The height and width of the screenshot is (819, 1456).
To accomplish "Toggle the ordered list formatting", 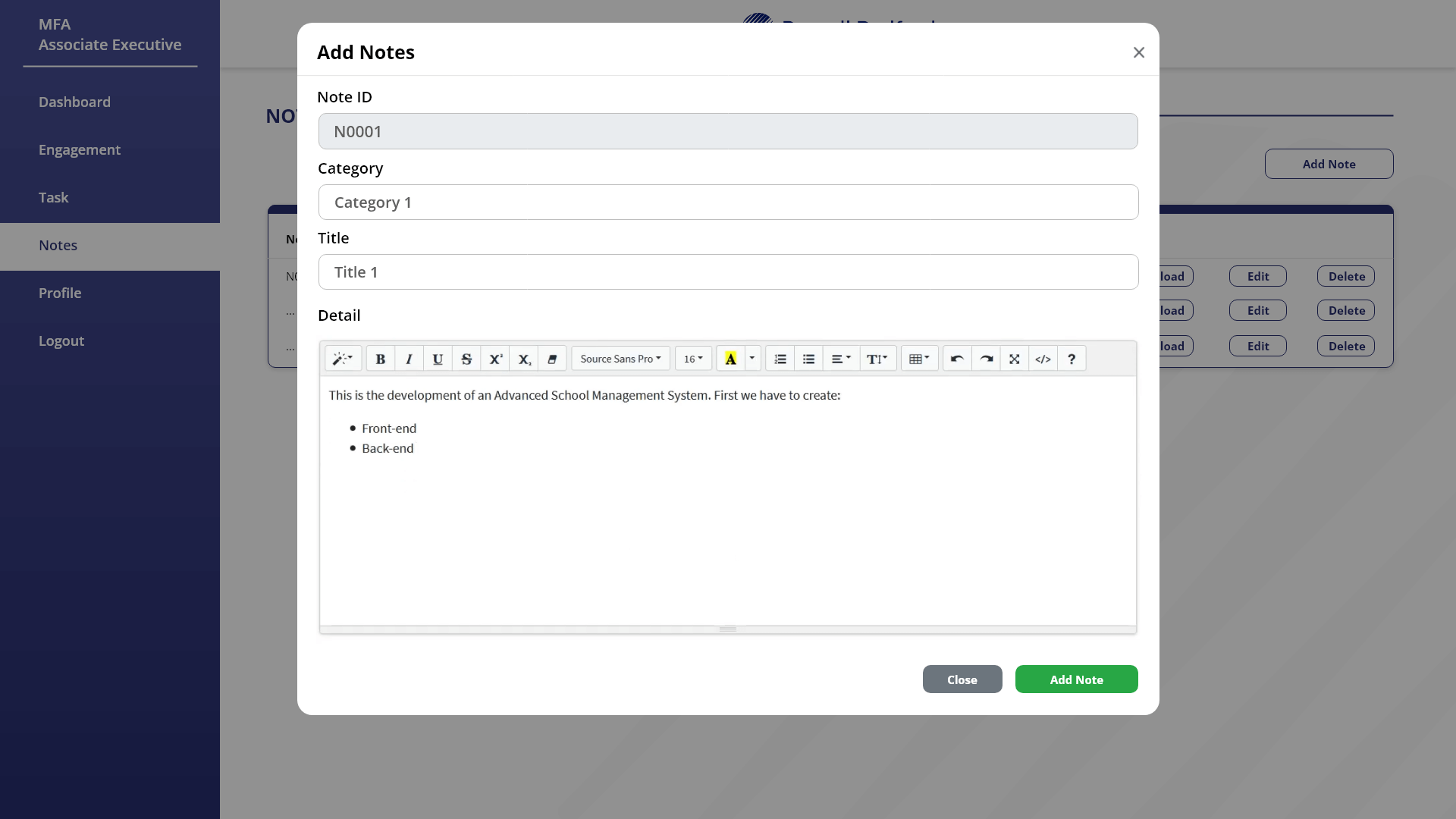I will [x=780, y=358].
